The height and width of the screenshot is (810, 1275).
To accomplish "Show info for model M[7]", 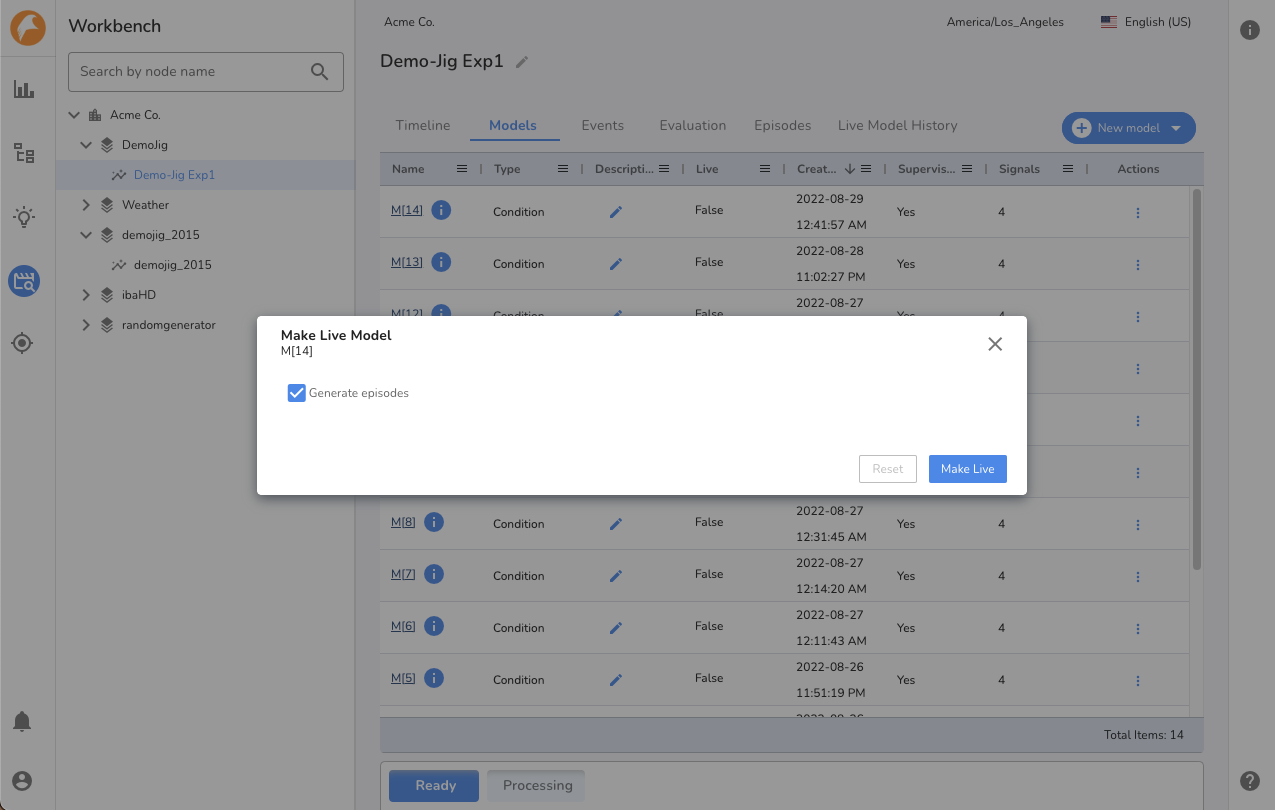I will 434,574.
